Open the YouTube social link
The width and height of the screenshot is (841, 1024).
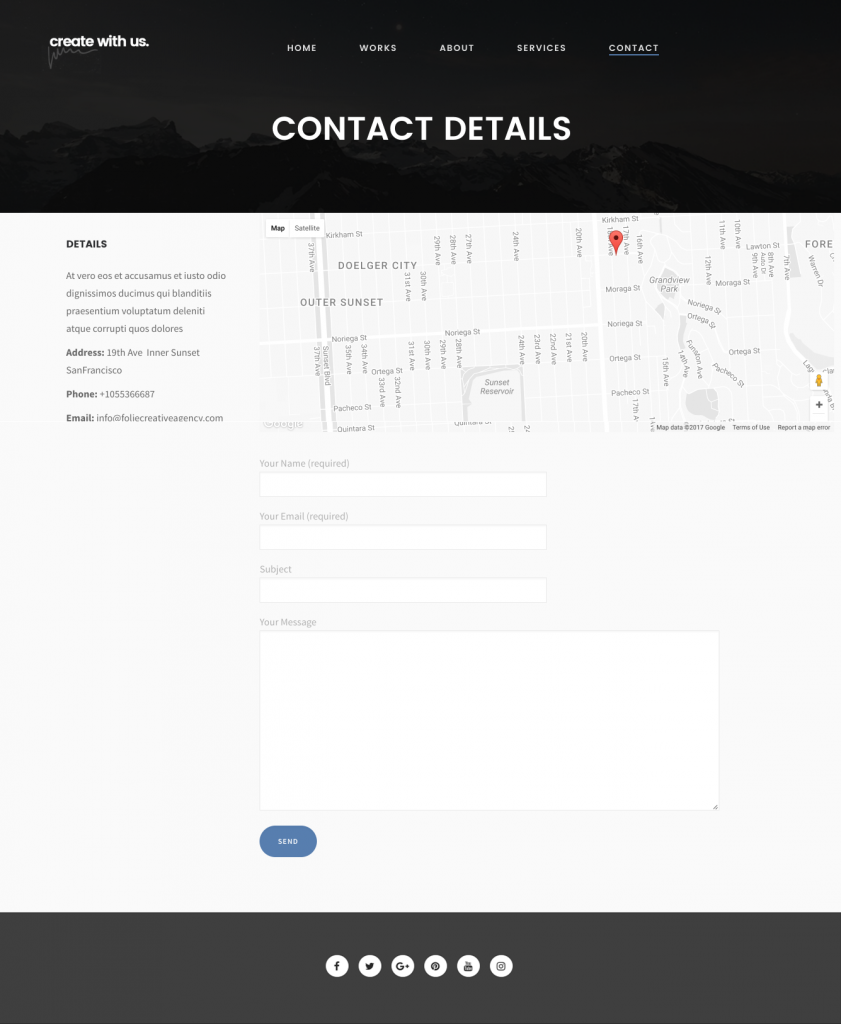click(468, 966)
